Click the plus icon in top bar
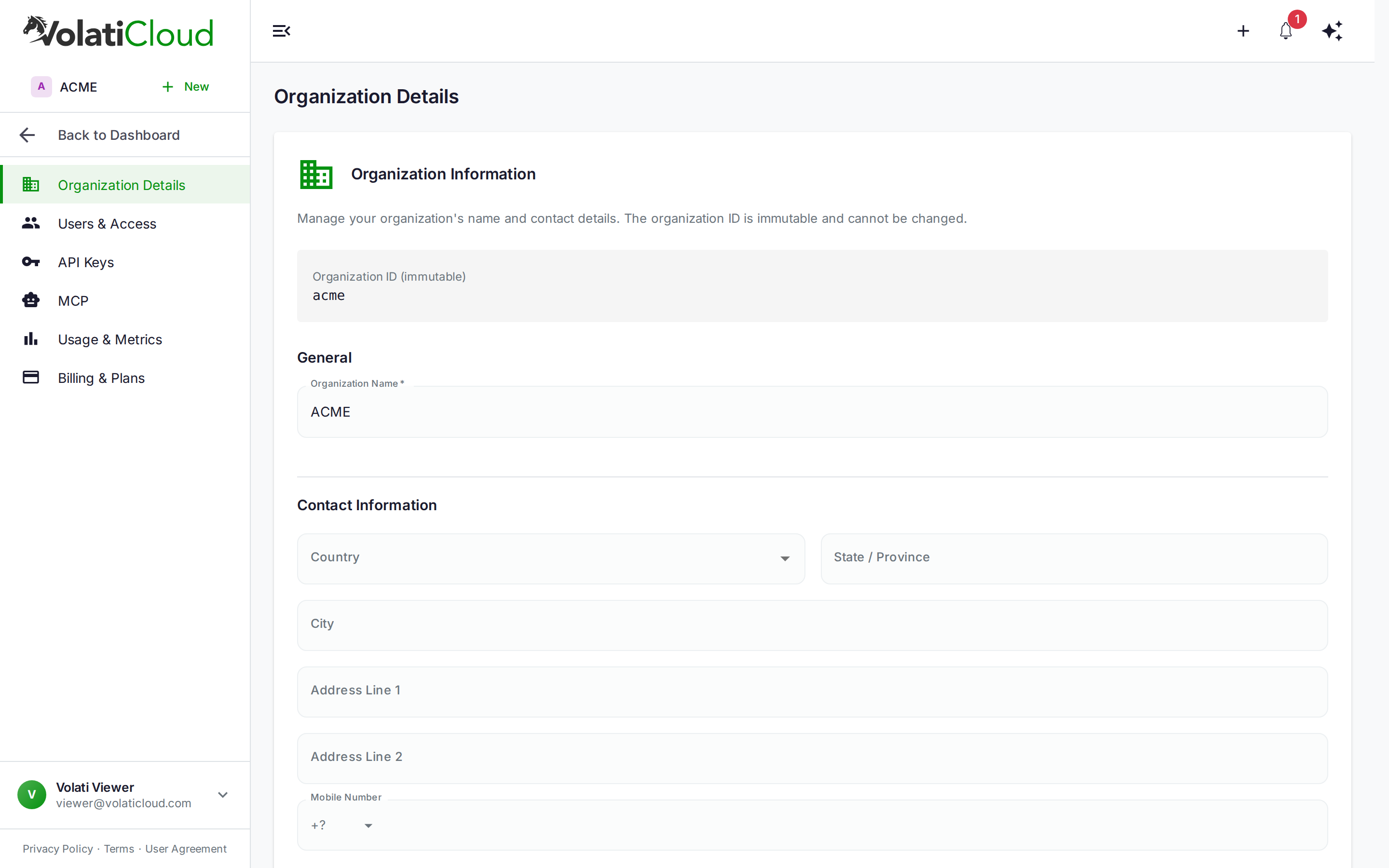The height and width of the screenshot is (868, 1389). (x=1243, y=31)
